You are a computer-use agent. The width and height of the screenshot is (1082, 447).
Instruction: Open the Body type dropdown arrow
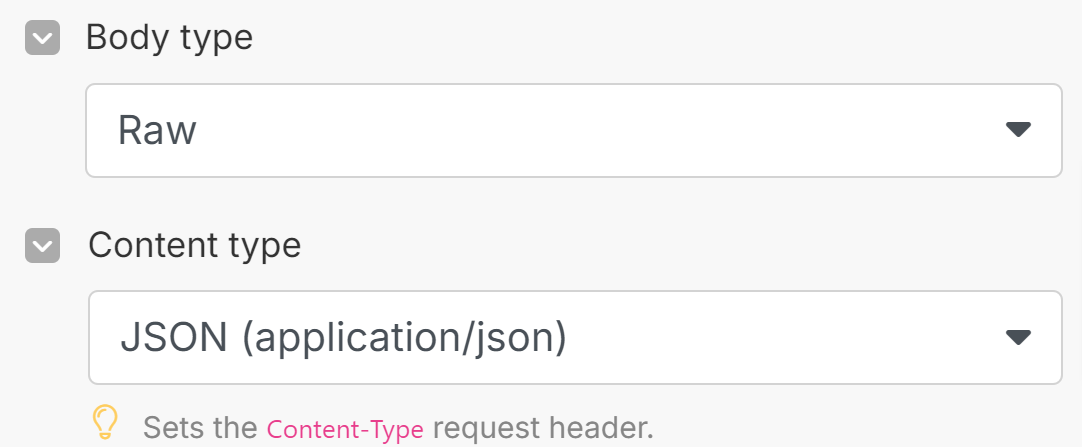[x=1017, y=130]
